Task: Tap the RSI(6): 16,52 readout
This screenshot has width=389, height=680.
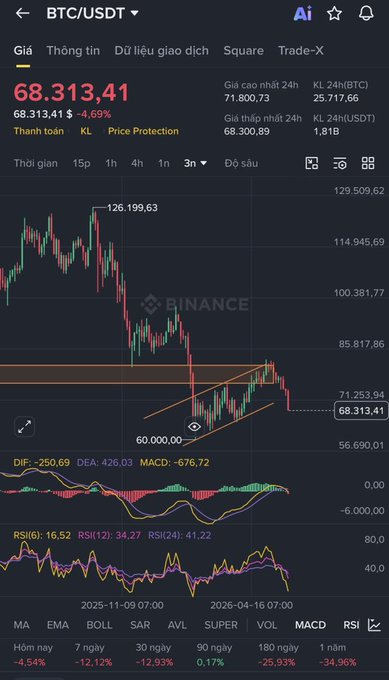Action: [42, 536]
